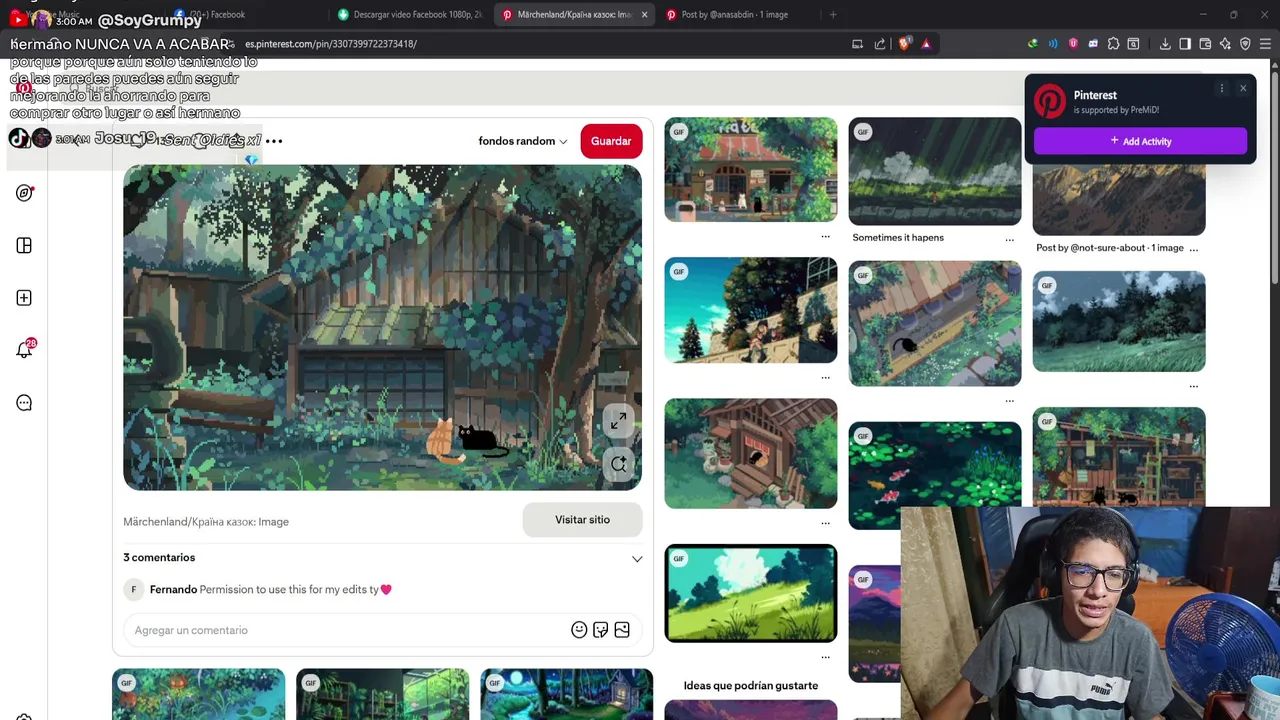Image resolution: width=1280 pixels, height=720 pixels.
Task: Click the add photo icon in comment box
Action: [x=622, y=630]
